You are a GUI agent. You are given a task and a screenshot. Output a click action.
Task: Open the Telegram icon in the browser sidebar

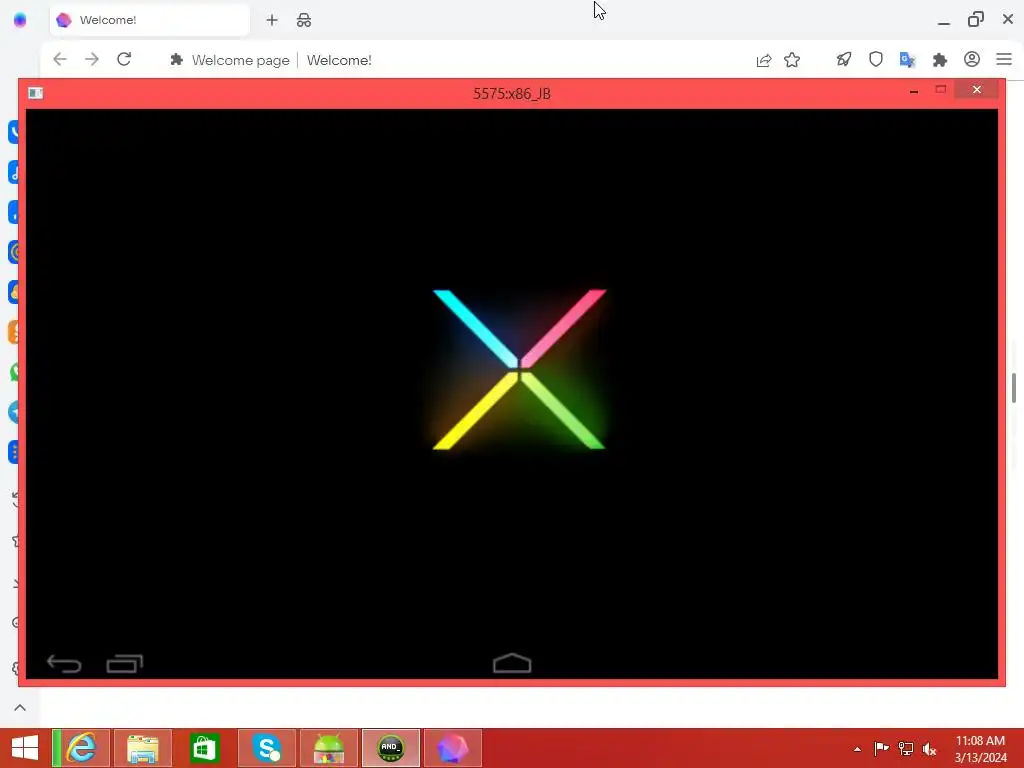point(14,412)
